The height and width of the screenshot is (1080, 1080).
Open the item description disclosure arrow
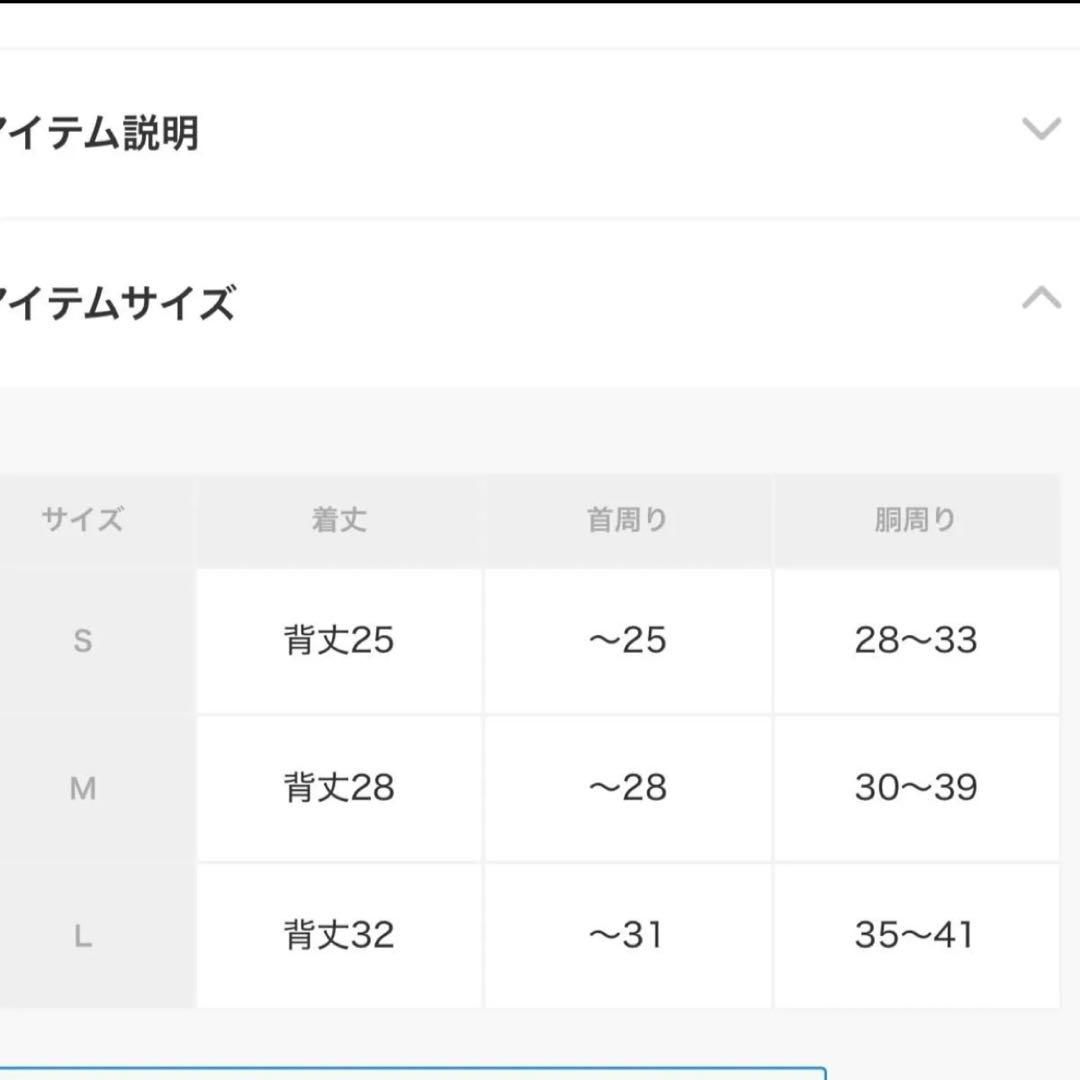(1041, 128)
